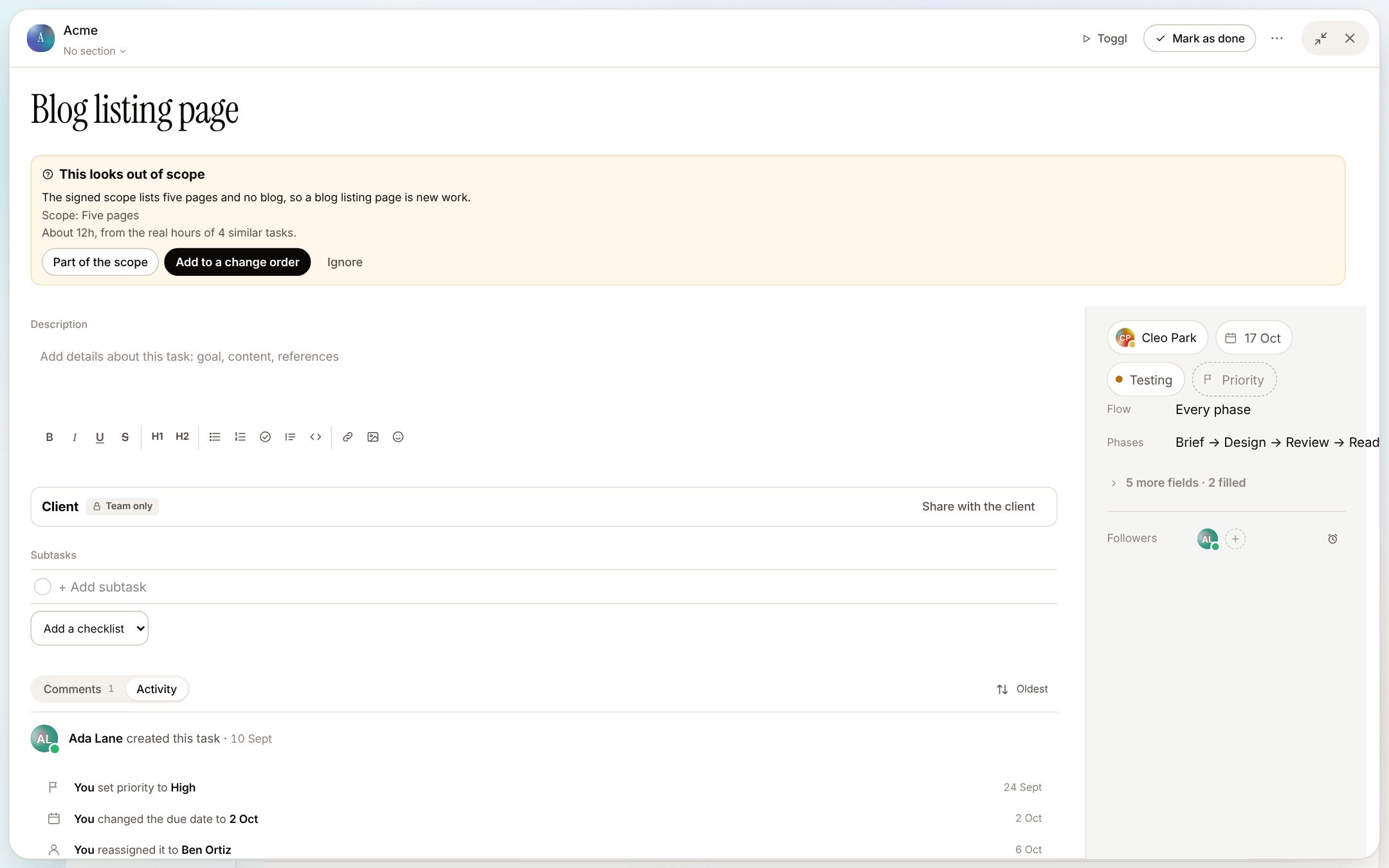Insert link in description
Viewport: 1389px width, 868px height.
347,437
